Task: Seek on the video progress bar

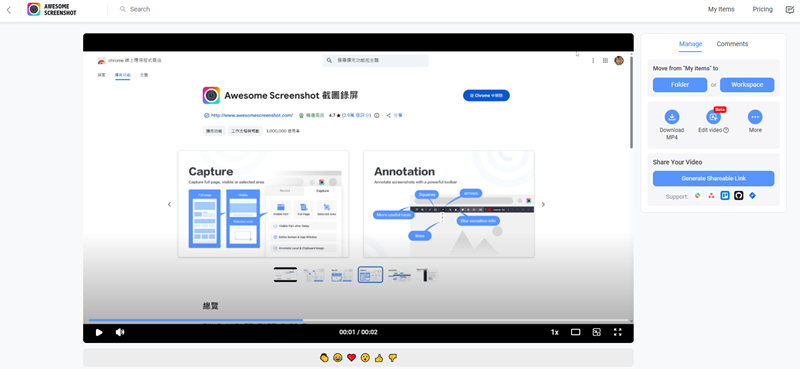Action: [x=358, y=321]
